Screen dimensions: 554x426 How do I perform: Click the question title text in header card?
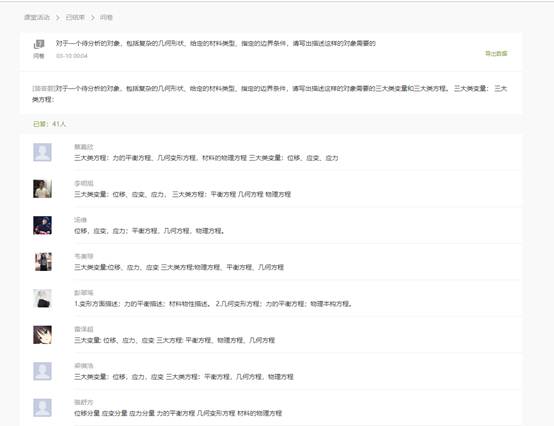(216, 43)
